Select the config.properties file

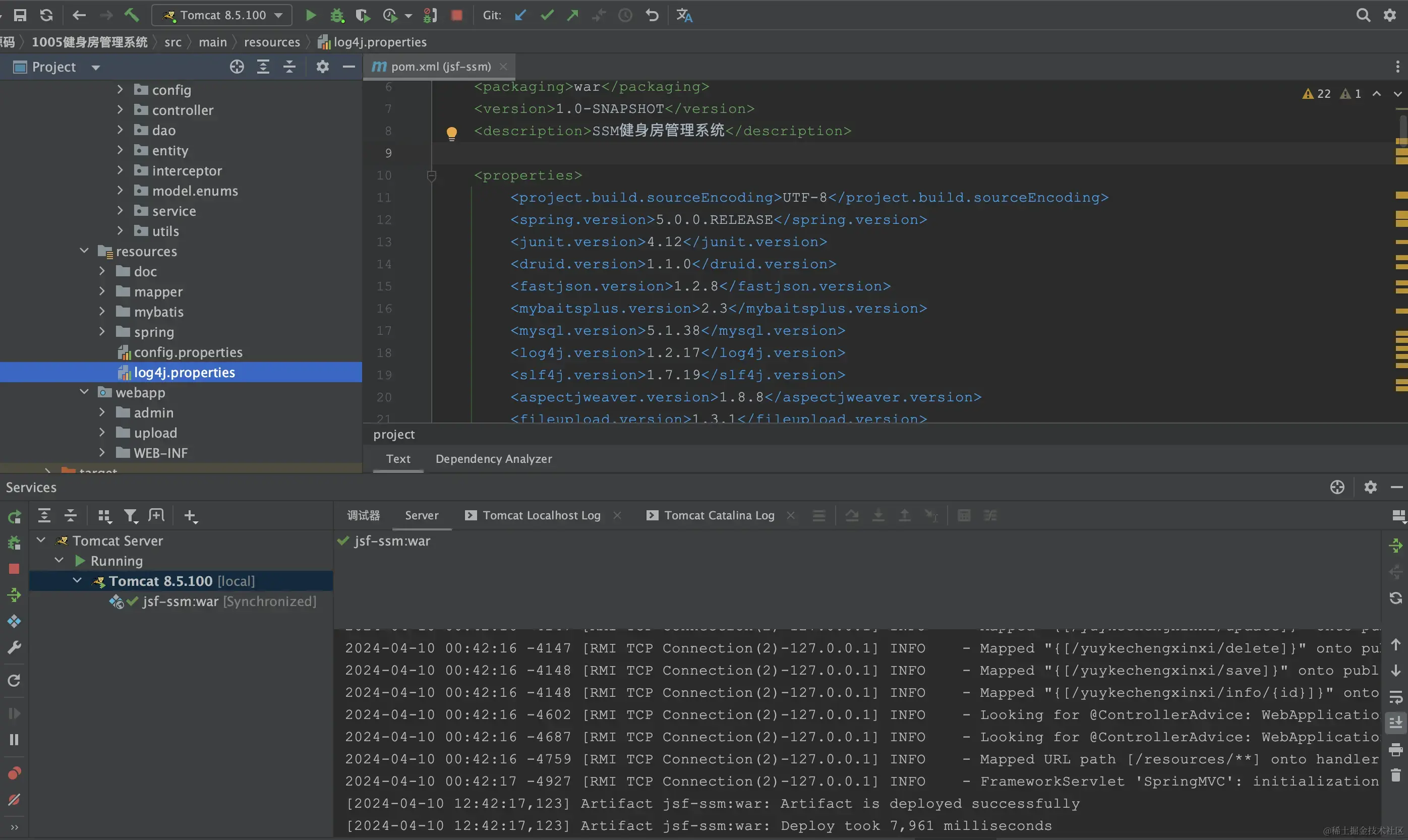click(x=180, y=352)
